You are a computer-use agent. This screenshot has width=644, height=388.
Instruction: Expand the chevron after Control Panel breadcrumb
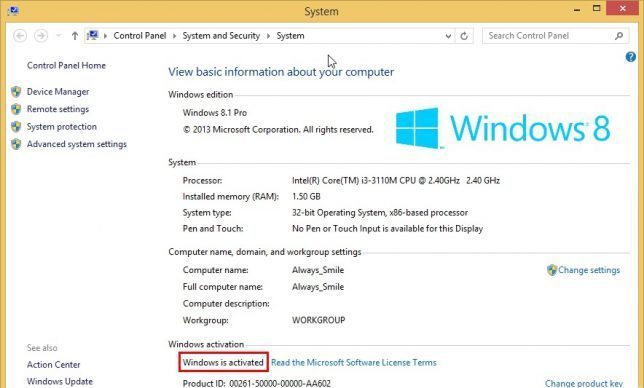(x=174, y=36)
